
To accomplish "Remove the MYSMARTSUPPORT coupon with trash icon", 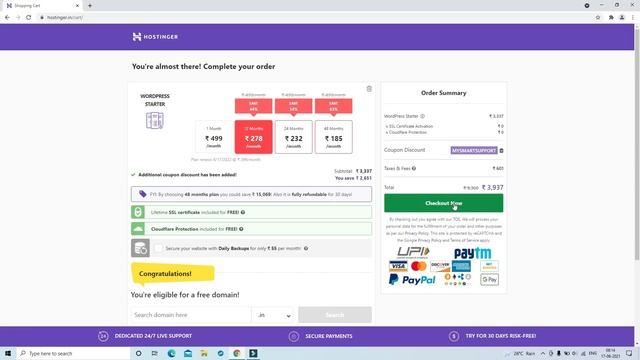I will coord(501,151).
